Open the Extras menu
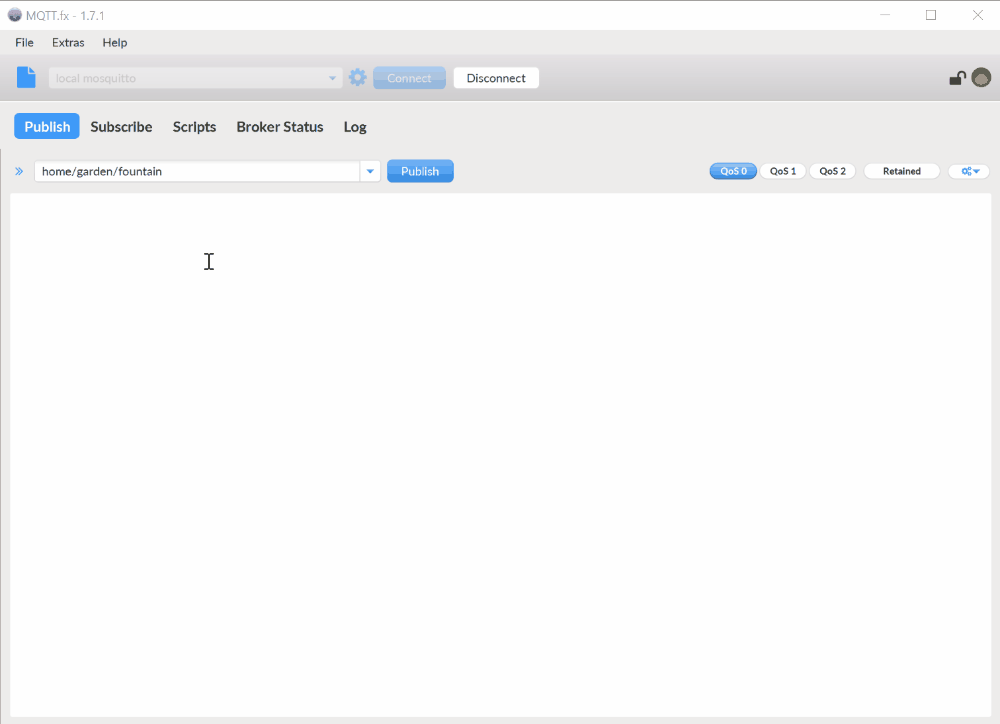This screenshot has height=724, width=1000. coord(68,43)
